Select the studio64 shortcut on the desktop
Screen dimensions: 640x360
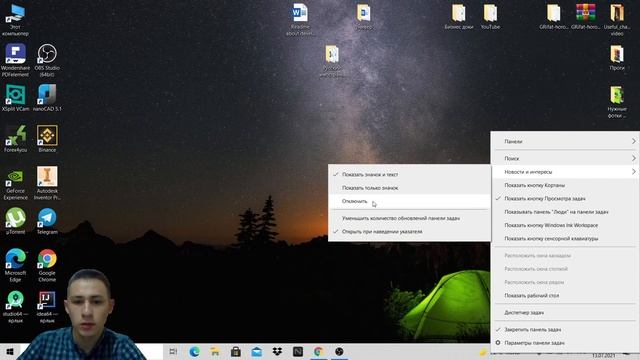click(16, 307)
